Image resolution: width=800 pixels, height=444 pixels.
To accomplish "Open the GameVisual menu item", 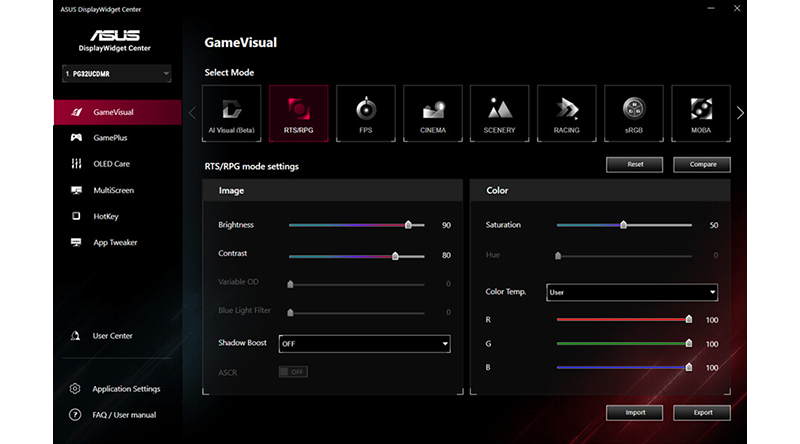I will coord(117,112).
